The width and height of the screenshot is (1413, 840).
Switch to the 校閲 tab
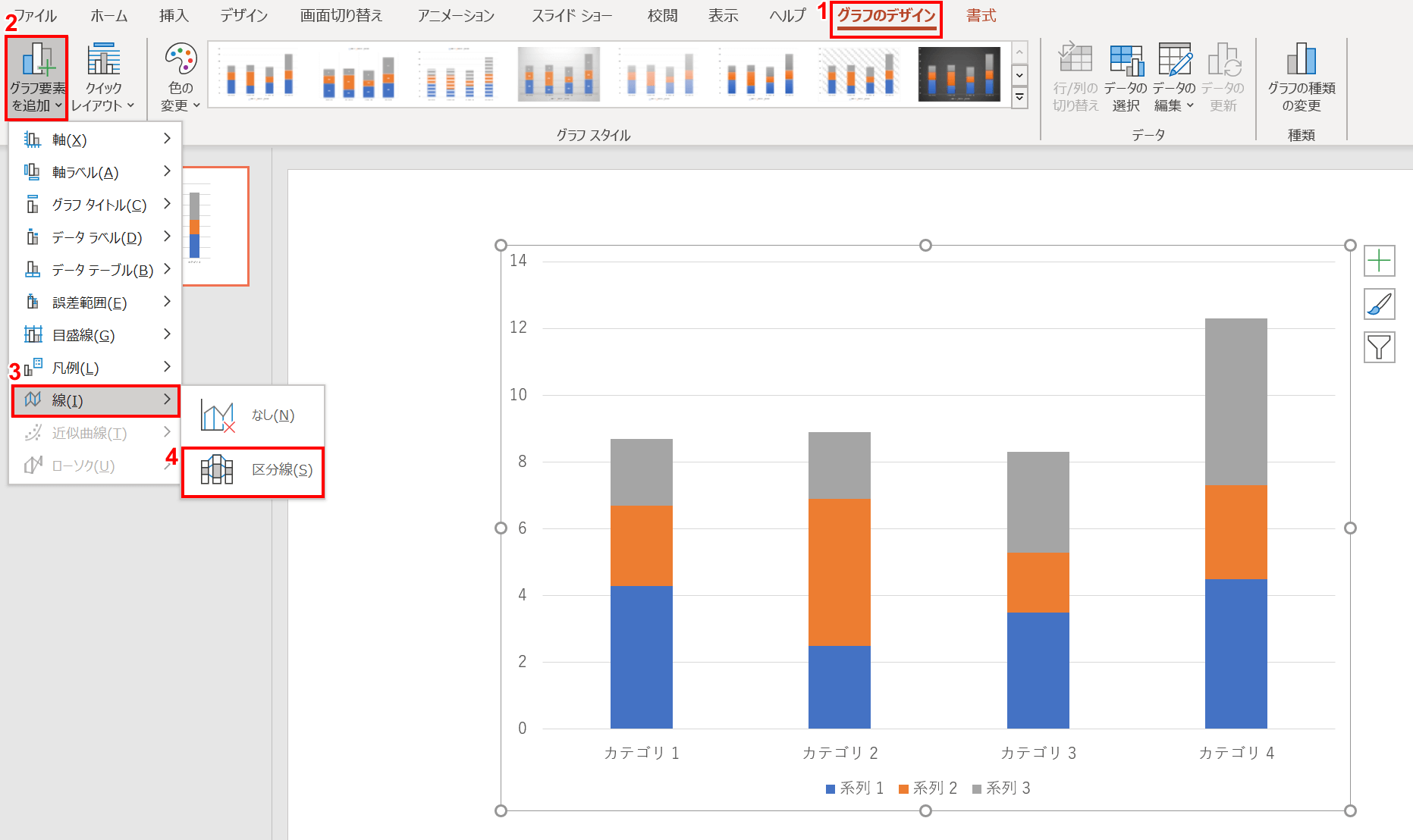[x=662, y=16]
